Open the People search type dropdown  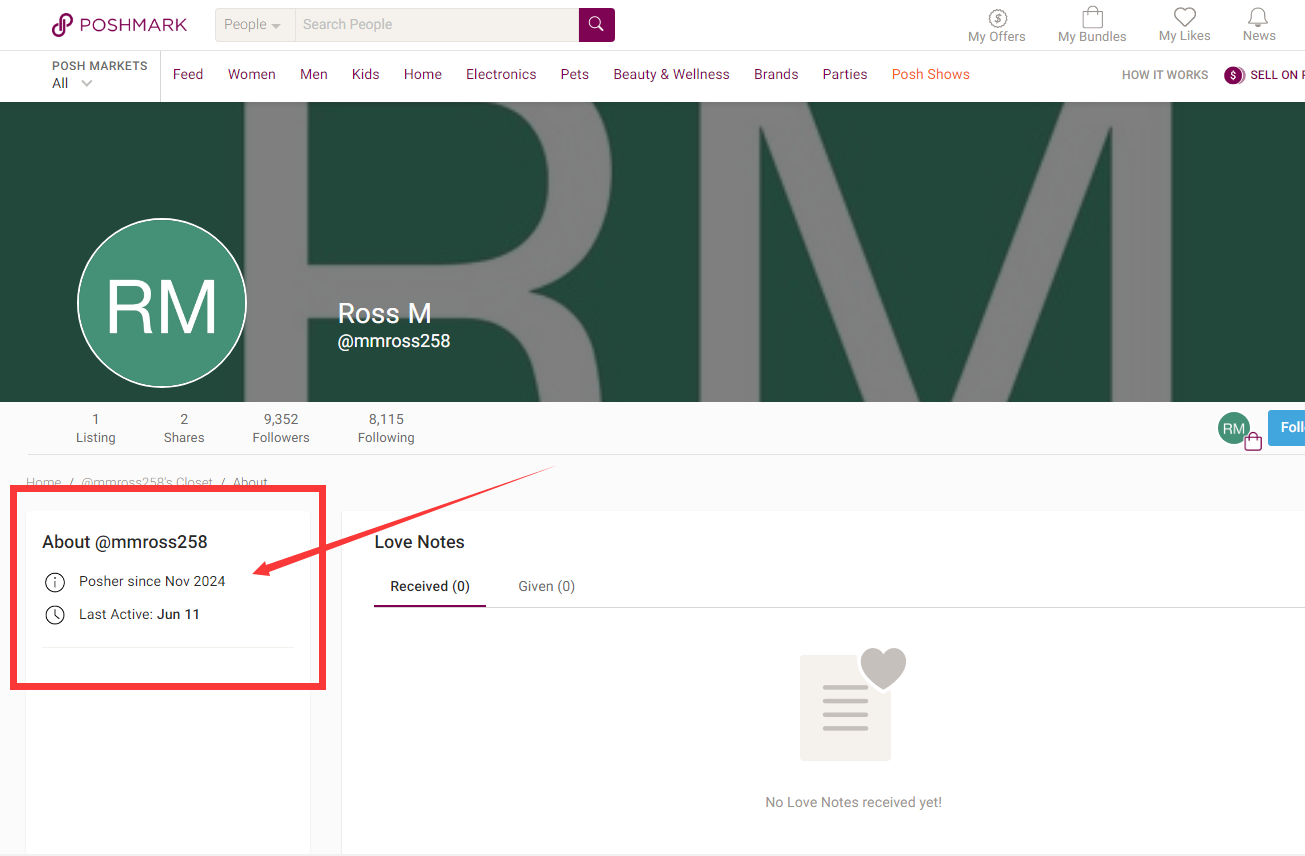point(255,25)
